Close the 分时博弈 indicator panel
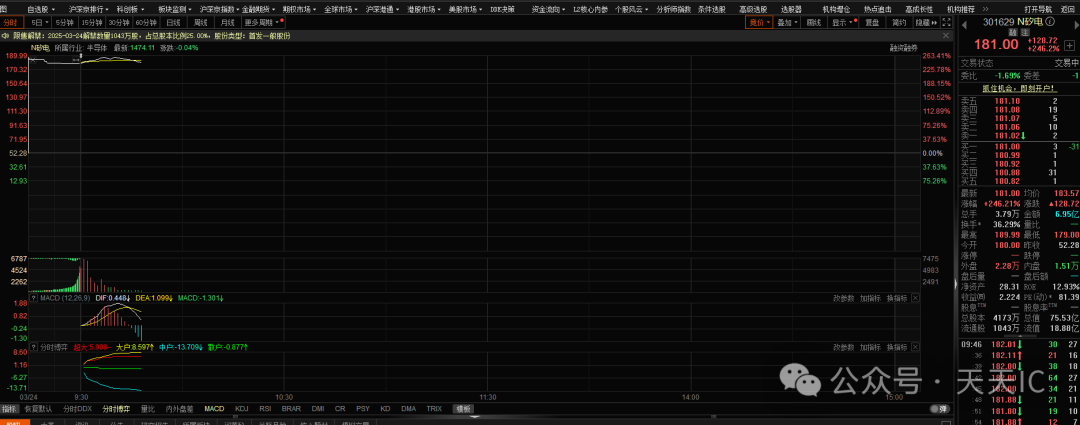 coord(915,348)
